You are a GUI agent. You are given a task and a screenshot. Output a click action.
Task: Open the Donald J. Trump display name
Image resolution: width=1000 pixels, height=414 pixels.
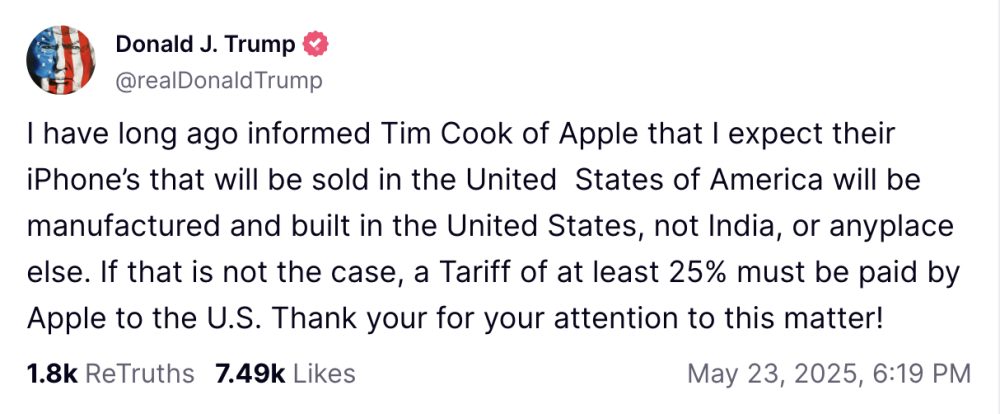click(205, 45)
